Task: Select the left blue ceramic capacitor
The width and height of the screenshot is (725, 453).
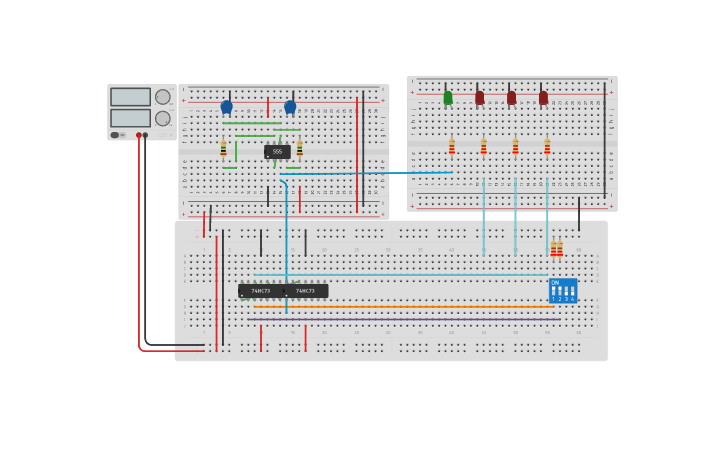Action: tap(227, 107)
